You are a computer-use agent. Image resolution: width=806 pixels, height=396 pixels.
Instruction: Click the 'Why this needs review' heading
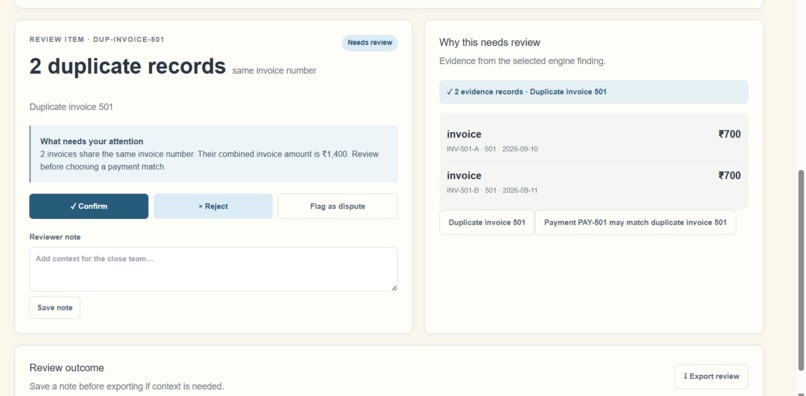[x=489, y=43]
